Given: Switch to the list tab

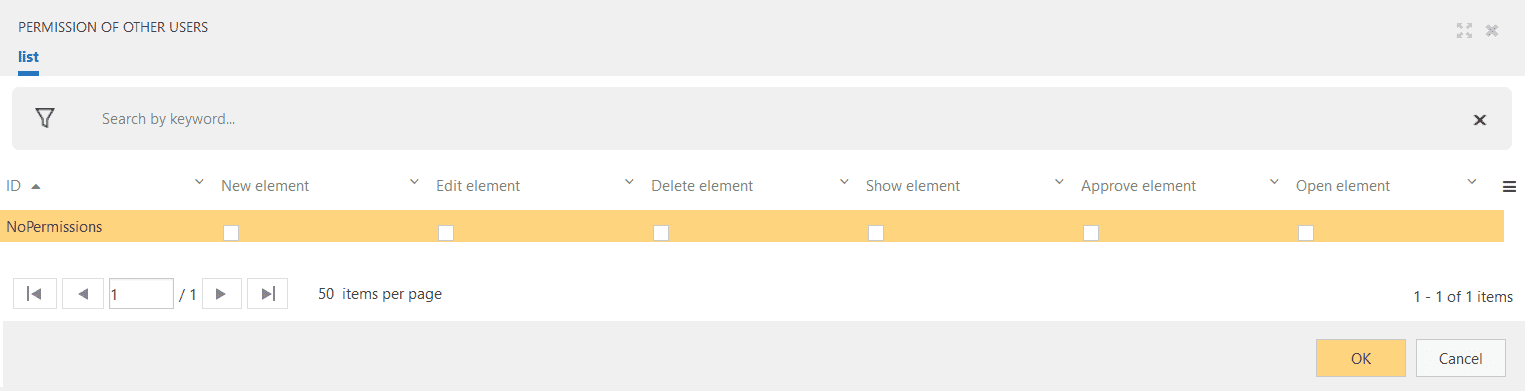Looking at the screenshot, I should 28,57.
